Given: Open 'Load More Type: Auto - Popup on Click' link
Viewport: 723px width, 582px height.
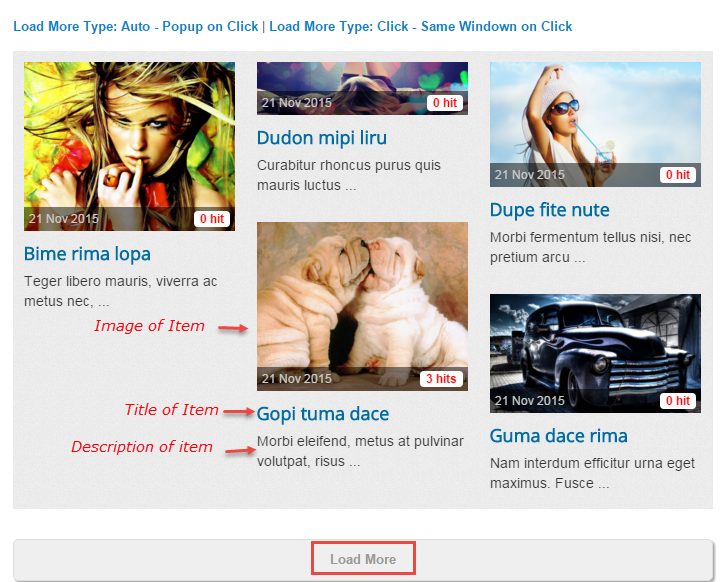Looking at the screenshot, I should click(136, 27).
